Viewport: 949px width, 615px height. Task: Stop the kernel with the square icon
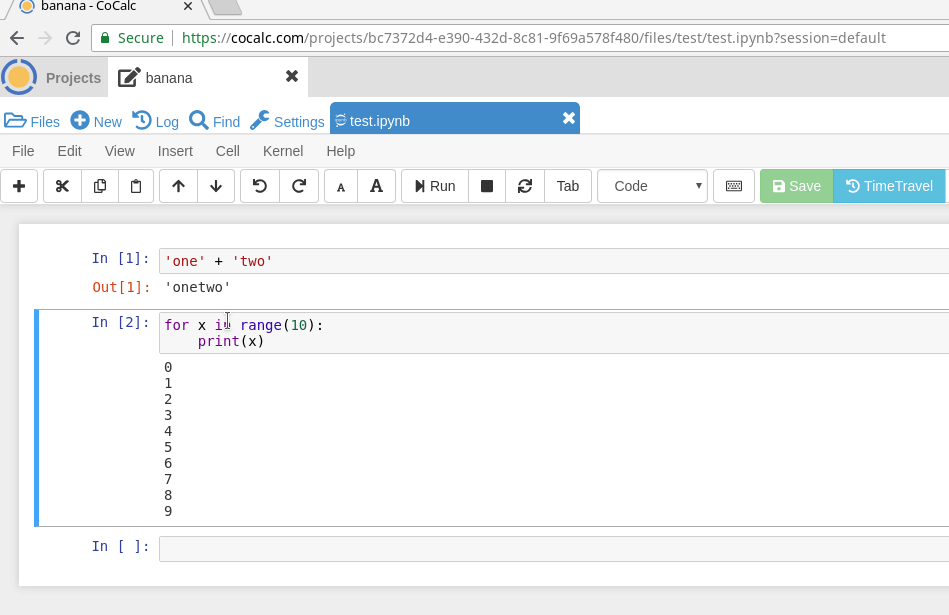coord(487,186)
